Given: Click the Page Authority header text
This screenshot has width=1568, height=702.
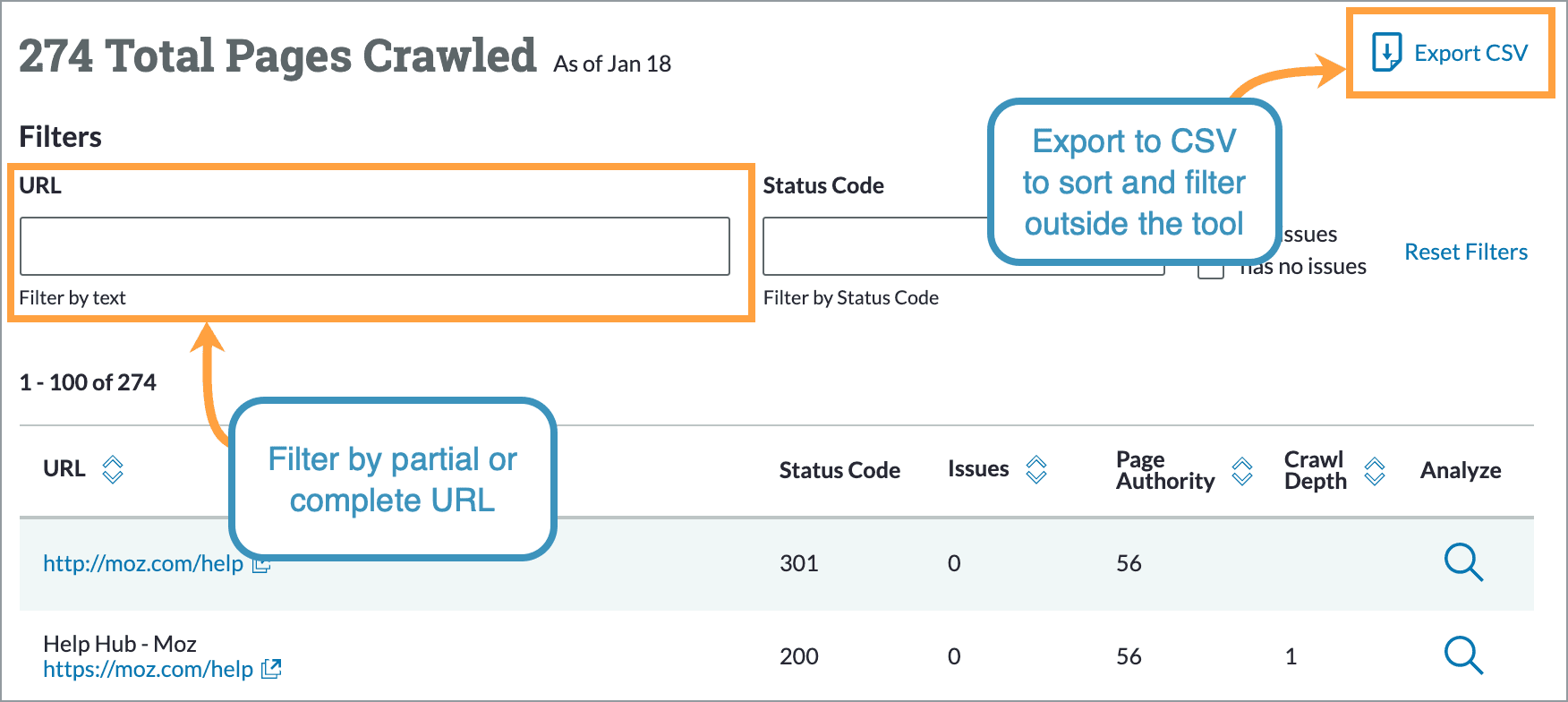Looking at the screenshot, I should tap(1164, 470).
